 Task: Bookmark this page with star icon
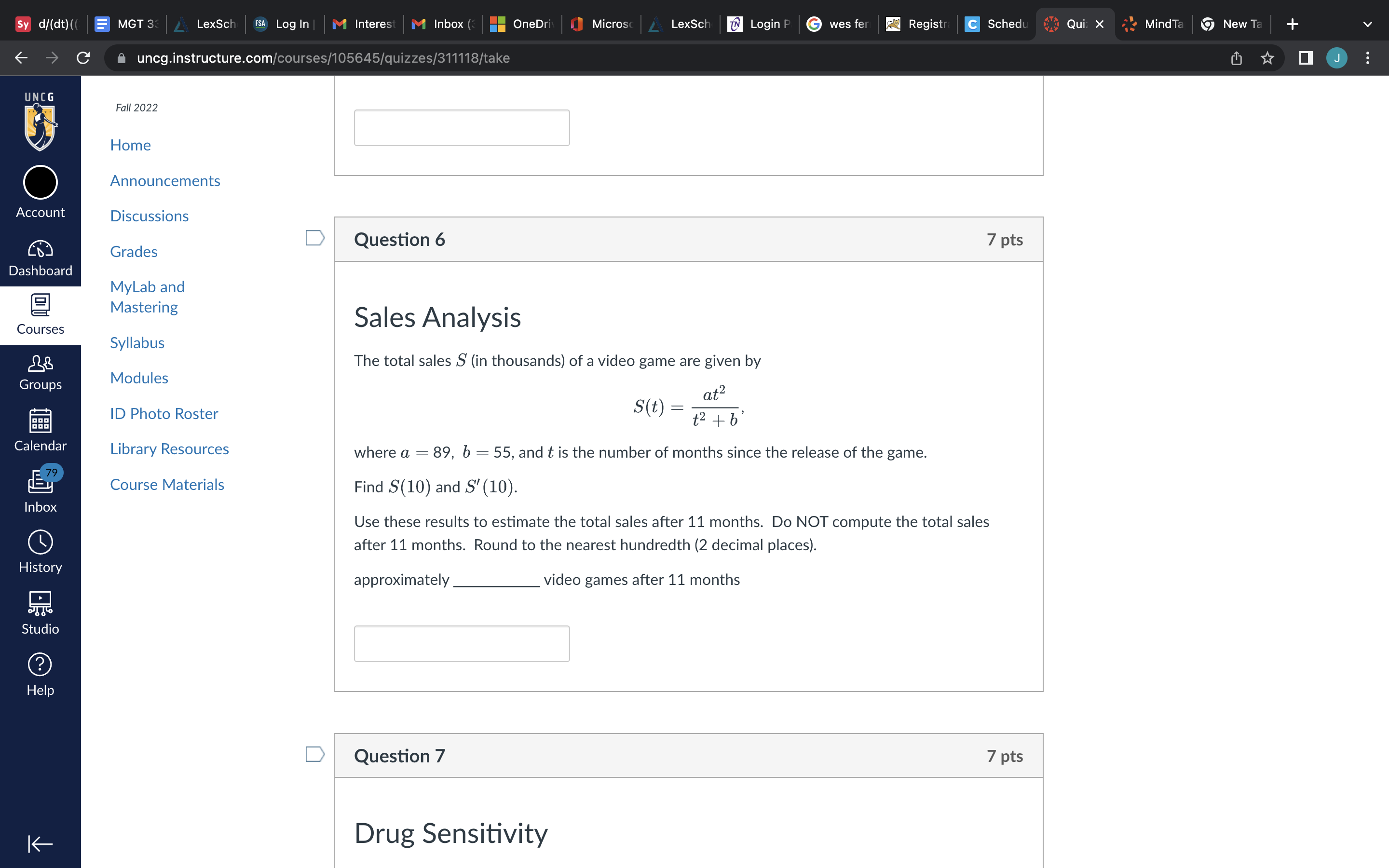(x=1267, y=58)
